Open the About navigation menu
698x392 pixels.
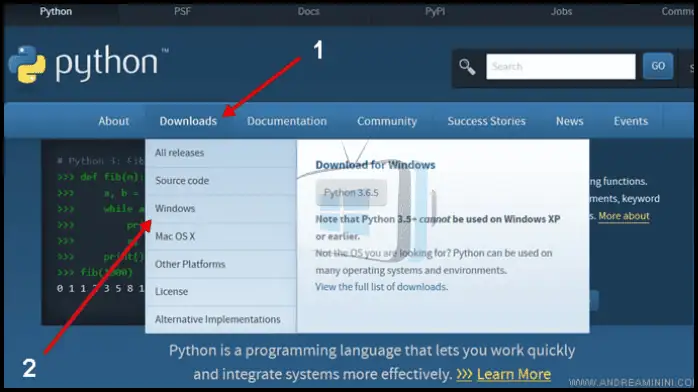114,121
